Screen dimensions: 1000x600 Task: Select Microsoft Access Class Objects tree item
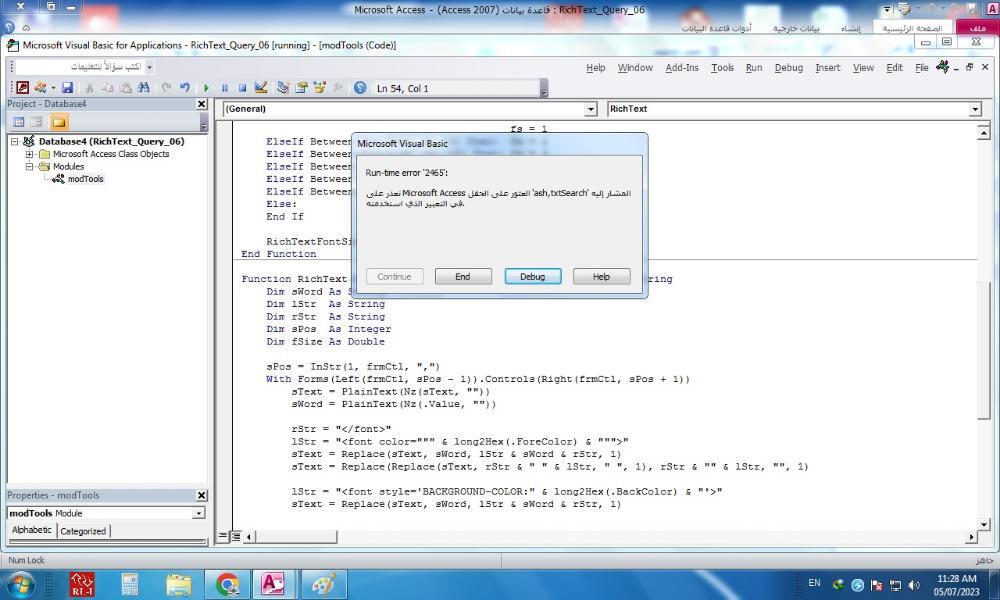click(x=111, y=154)
